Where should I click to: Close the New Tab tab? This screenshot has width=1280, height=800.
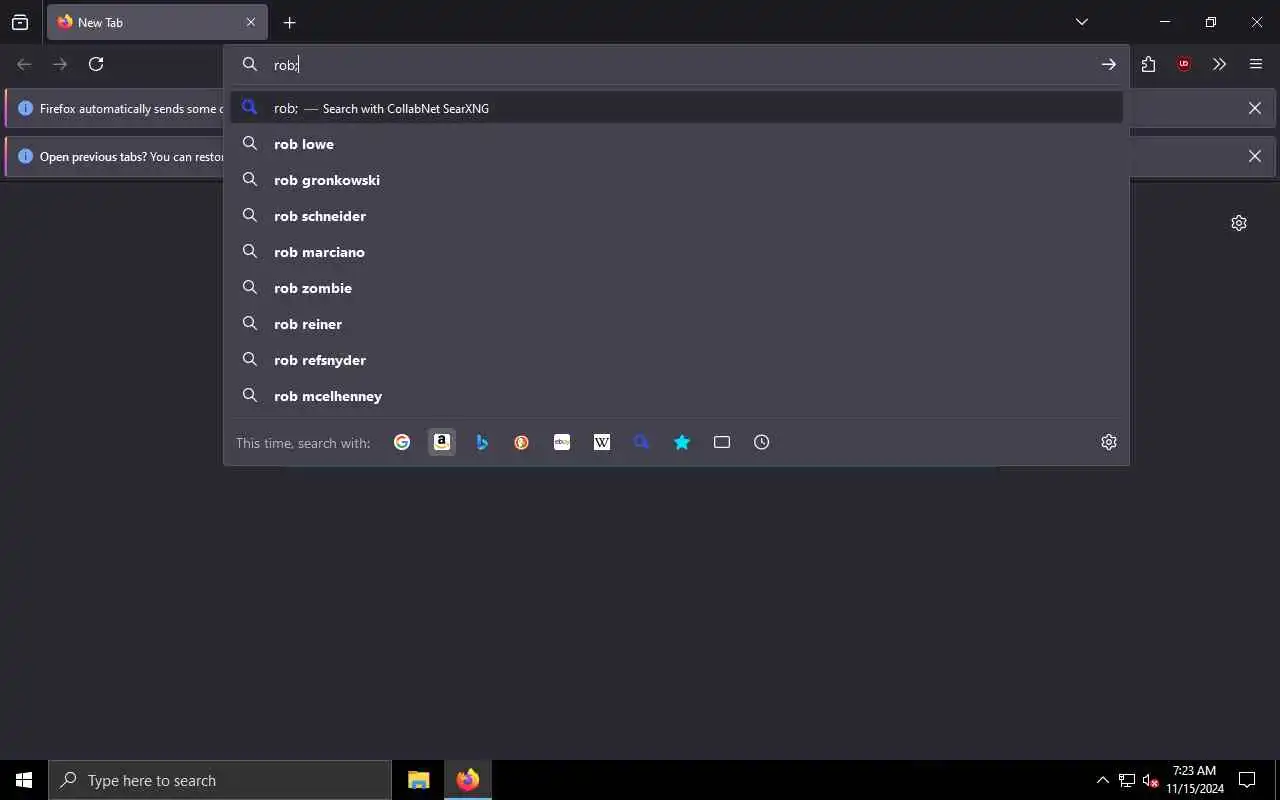251,22
